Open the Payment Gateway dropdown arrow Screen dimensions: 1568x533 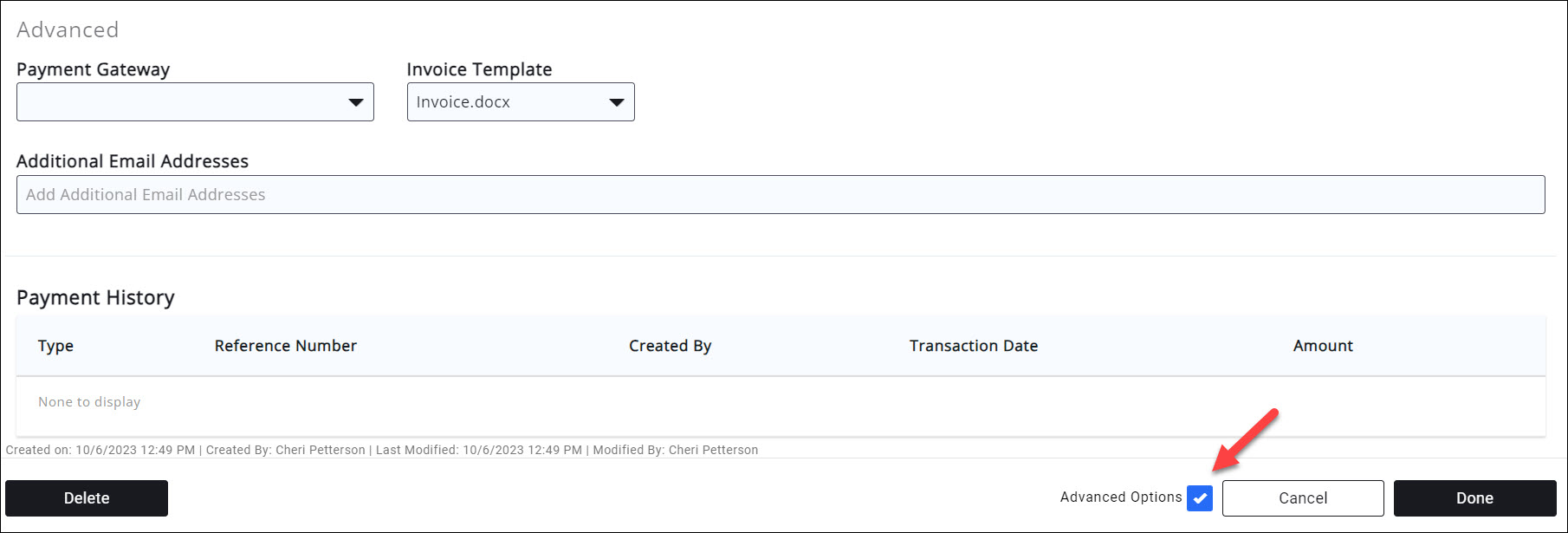(355, 102)
